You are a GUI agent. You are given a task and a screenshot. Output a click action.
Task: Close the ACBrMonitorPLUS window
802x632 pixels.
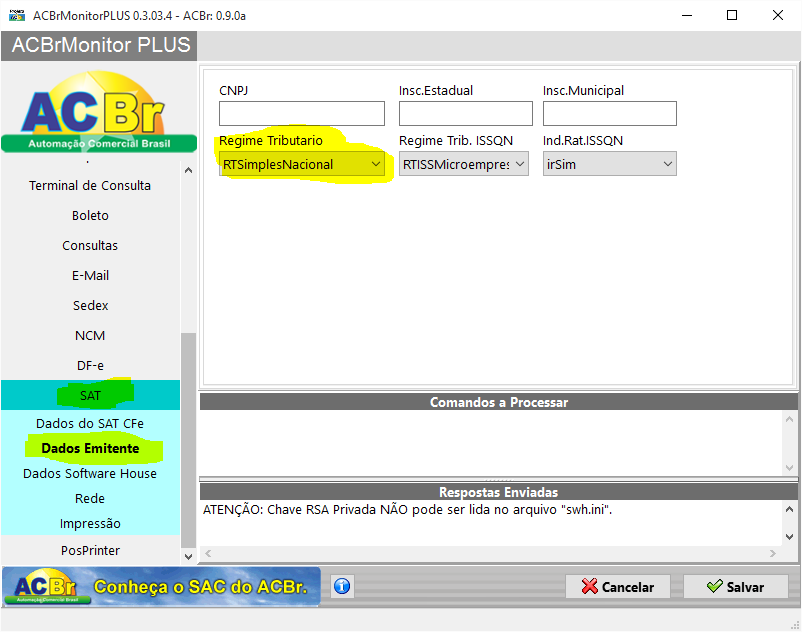(x=777, y=15)
